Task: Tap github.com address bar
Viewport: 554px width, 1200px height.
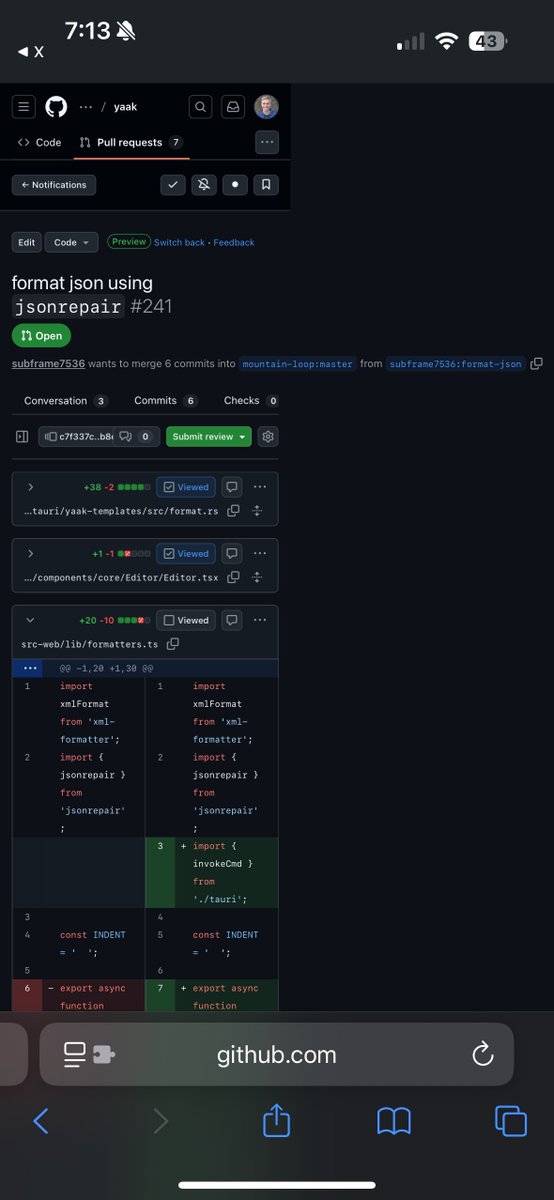Action: (x=277, y=1054)
